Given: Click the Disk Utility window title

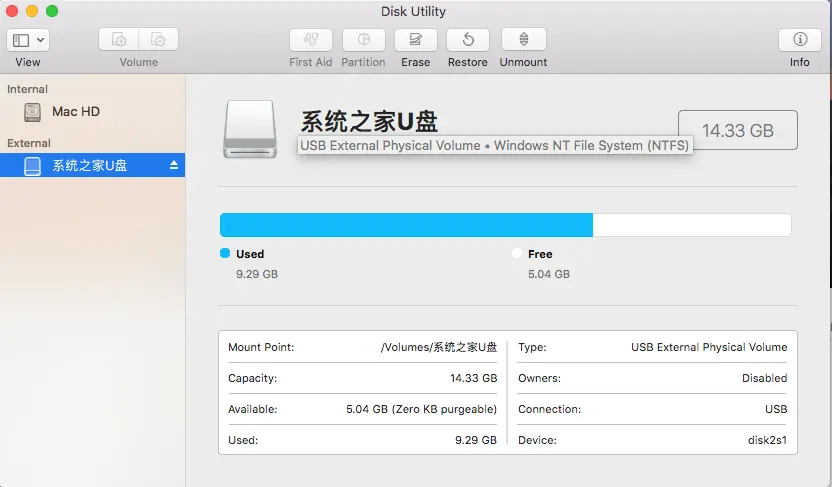Looking at the screenshot, I should [413, 11].
